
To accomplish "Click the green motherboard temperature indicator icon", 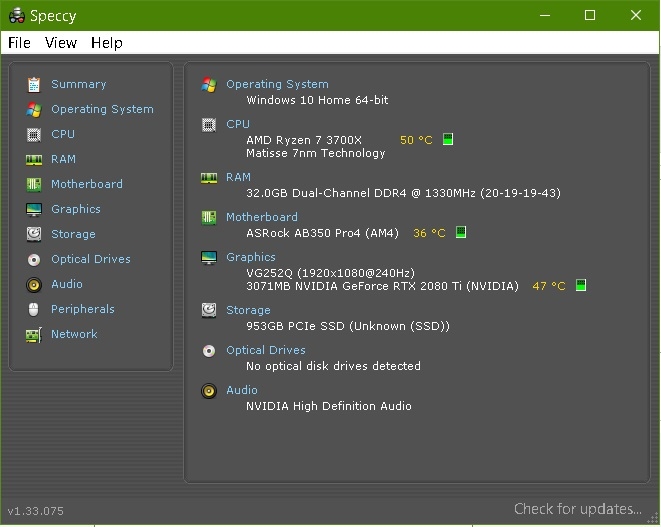I will point(461,232).
